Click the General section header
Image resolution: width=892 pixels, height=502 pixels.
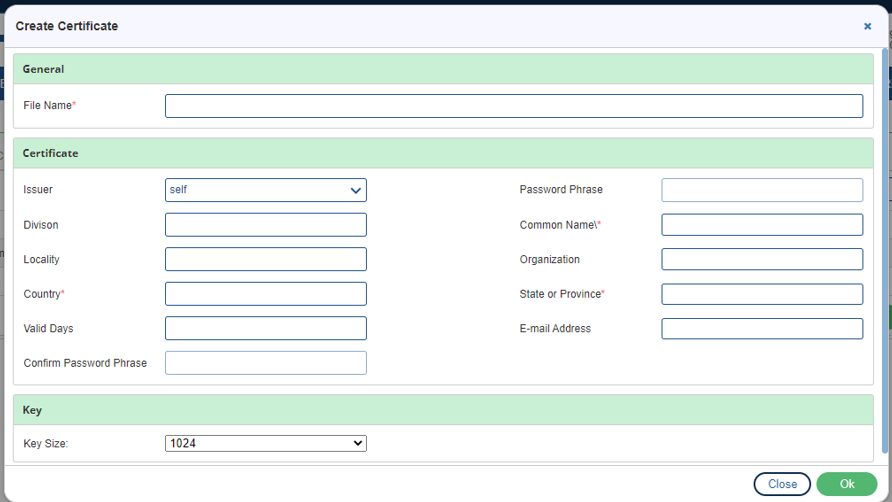(x=443, y=69)
